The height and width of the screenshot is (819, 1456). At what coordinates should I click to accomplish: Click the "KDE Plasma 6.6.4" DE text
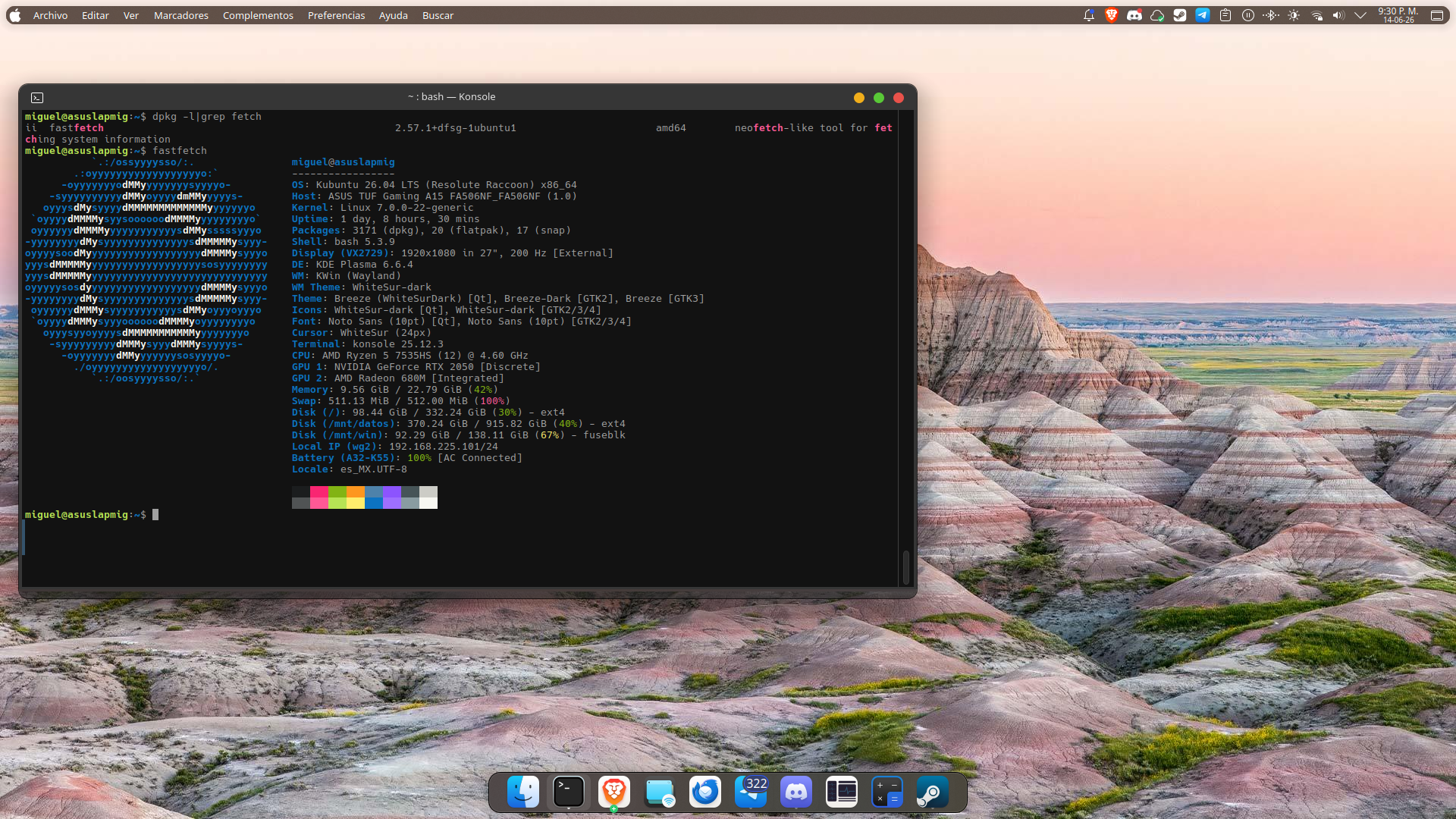tap(365, 265)
